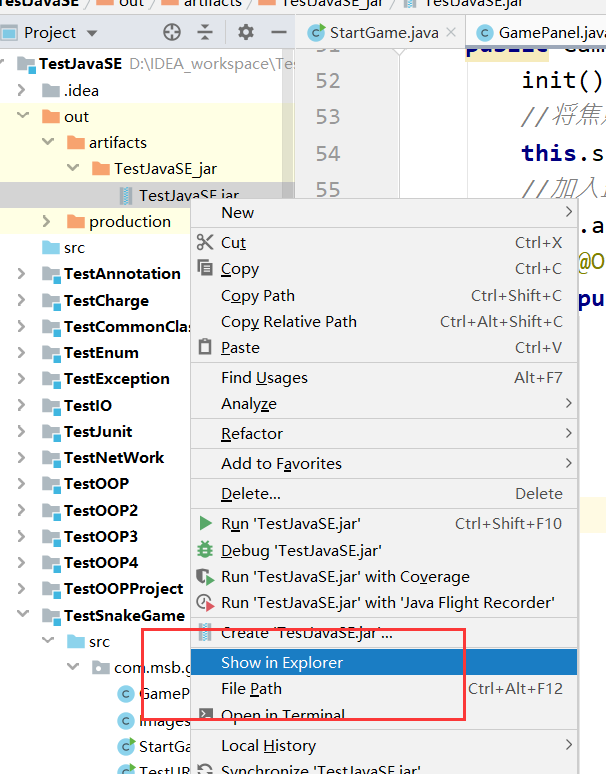Click the green Run 'TestJavaSE.jar' icon
This screenshot has height=774, width=606.
tap(205, 523)
